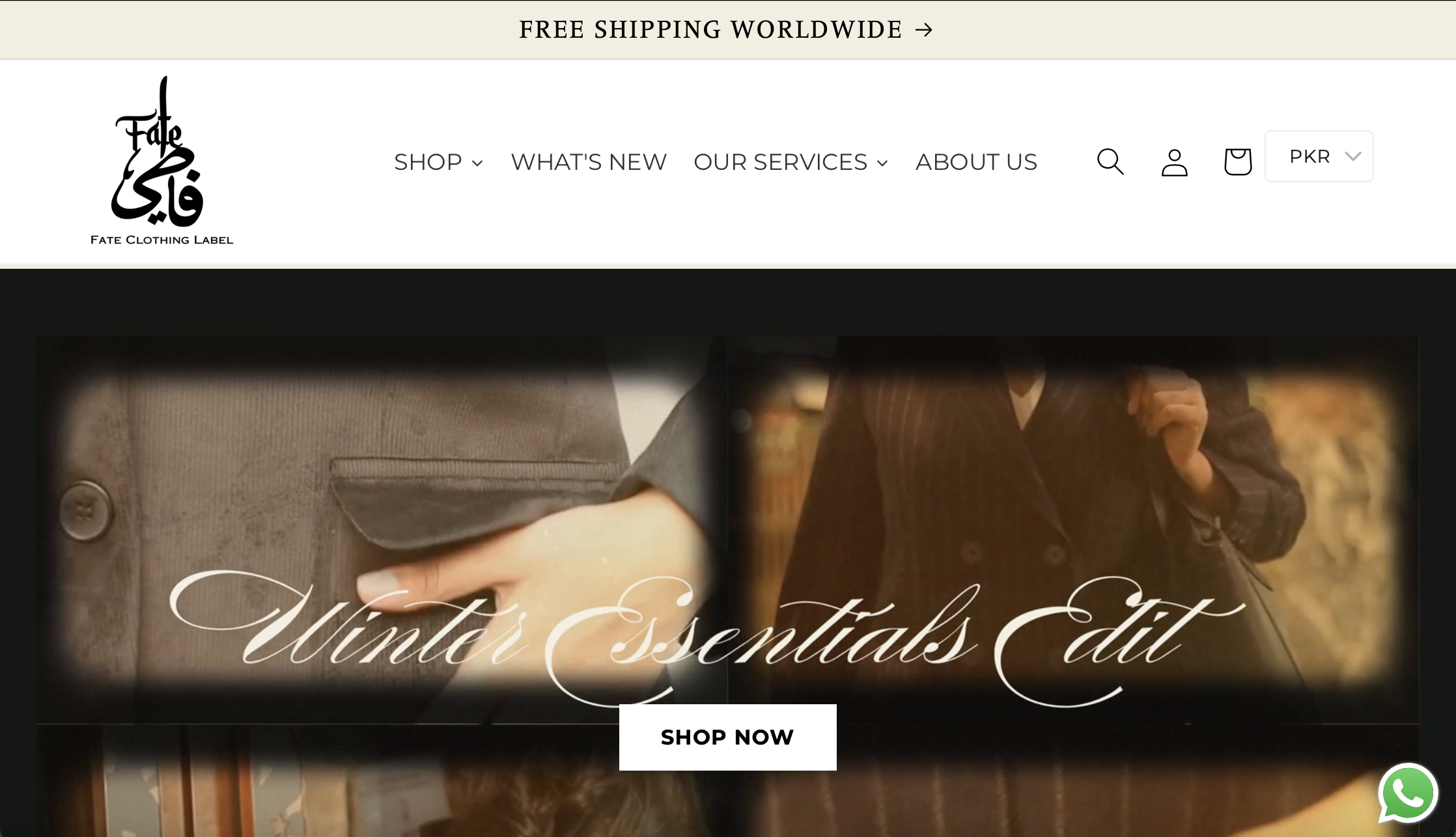1456x837 pixels.
Task: Expand the SHOP menu chevron
Action: [x=477, y=163]
